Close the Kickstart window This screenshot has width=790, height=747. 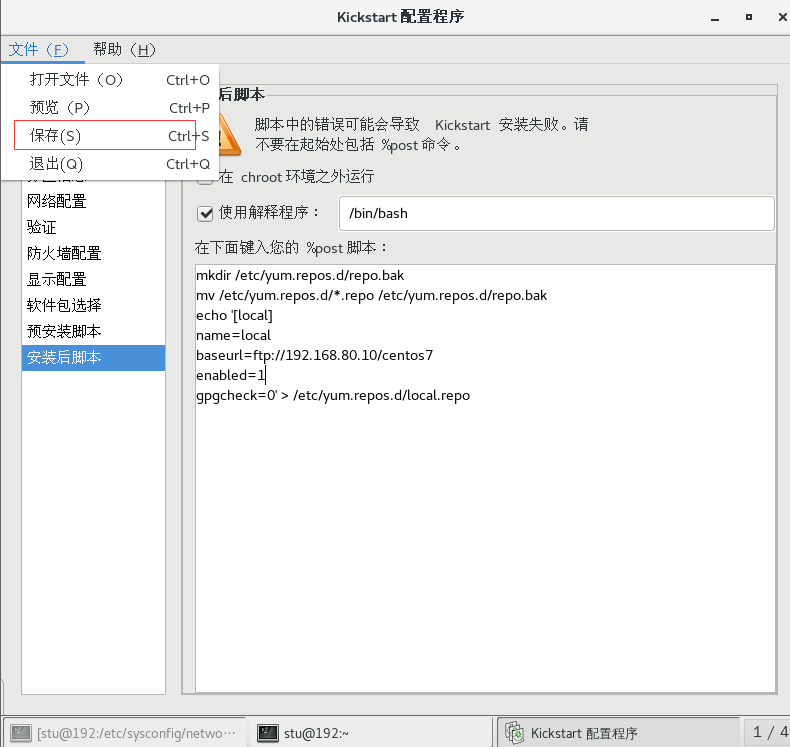pos(782,17)
